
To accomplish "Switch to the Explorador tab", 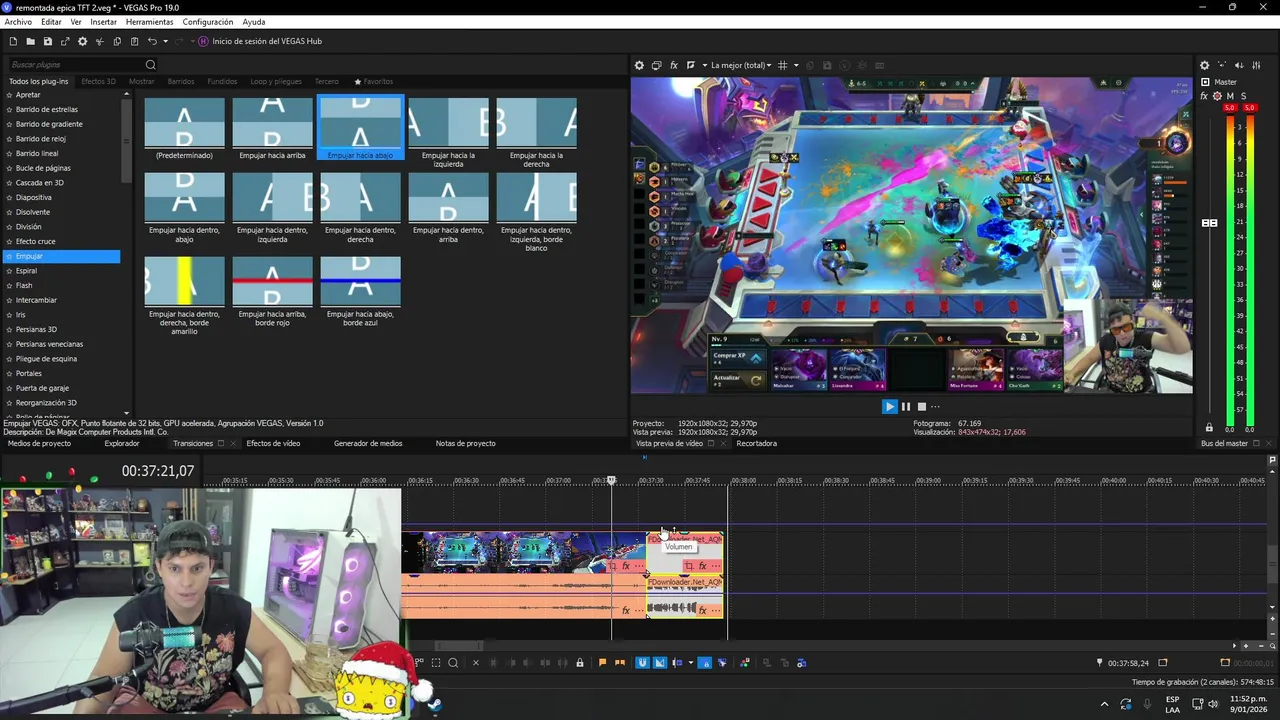I will coord(122,443).
